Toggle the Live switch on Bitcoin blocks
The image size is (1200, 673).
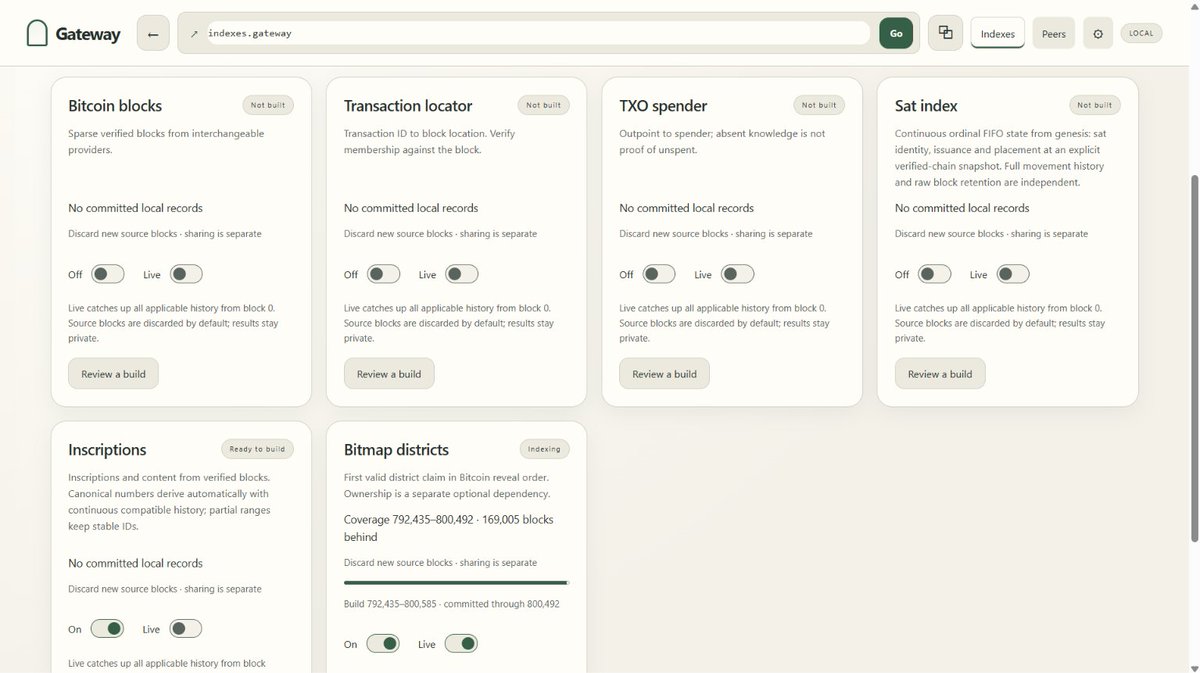(186, 274)
